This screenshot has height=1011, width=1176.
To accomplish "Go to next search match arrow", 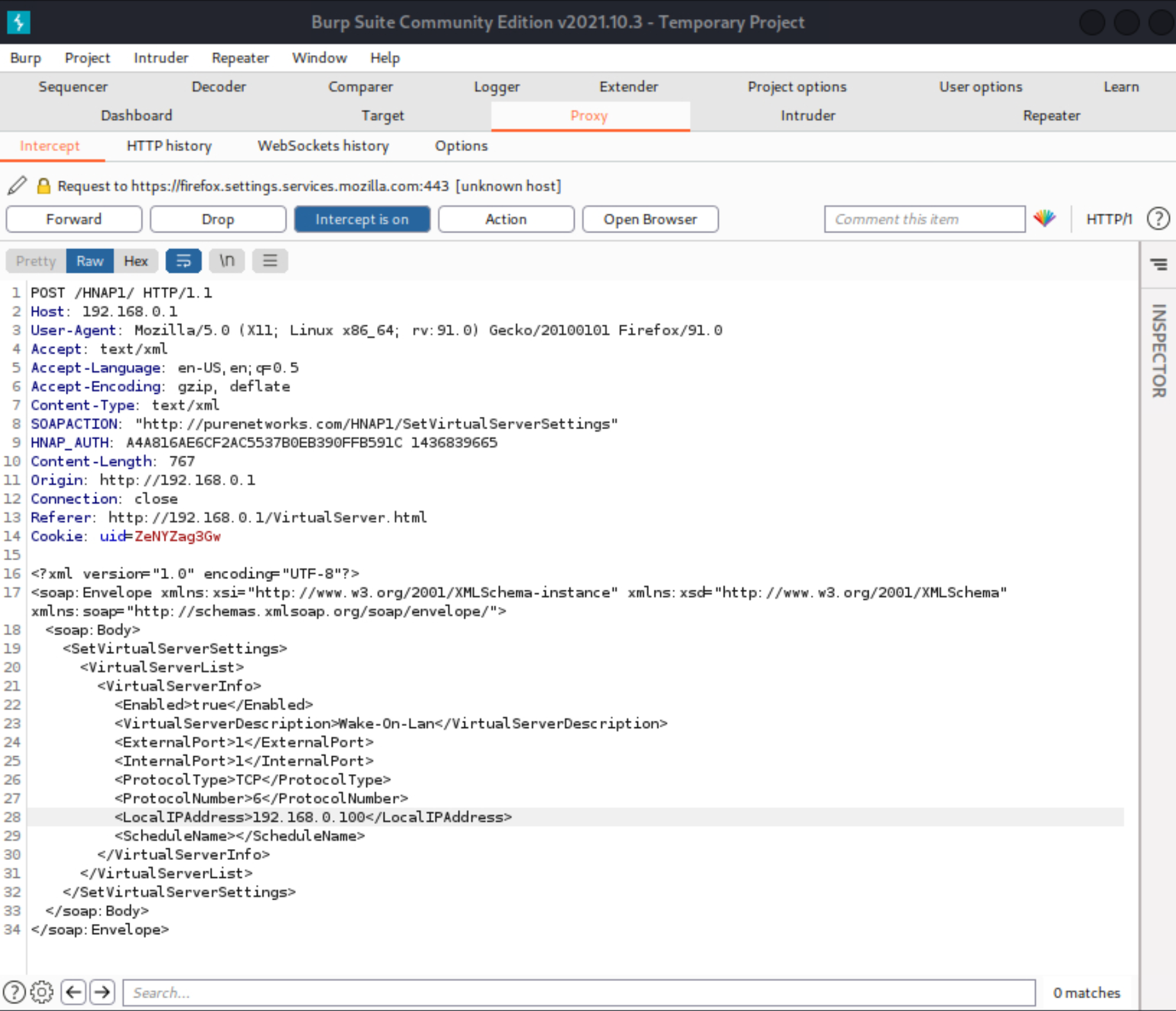I will tap(102, 992).
